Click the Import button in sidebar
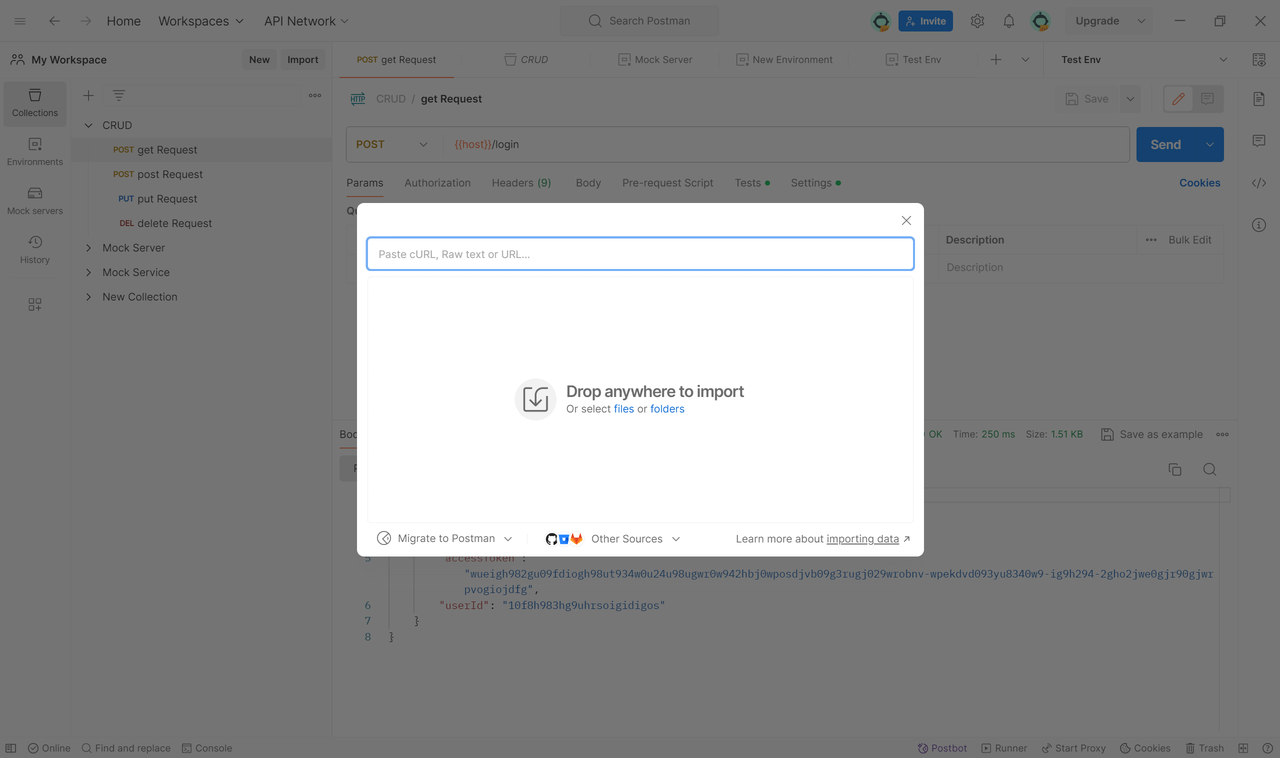The height and width of the screenshot is (758, 1280). point(303,60)
